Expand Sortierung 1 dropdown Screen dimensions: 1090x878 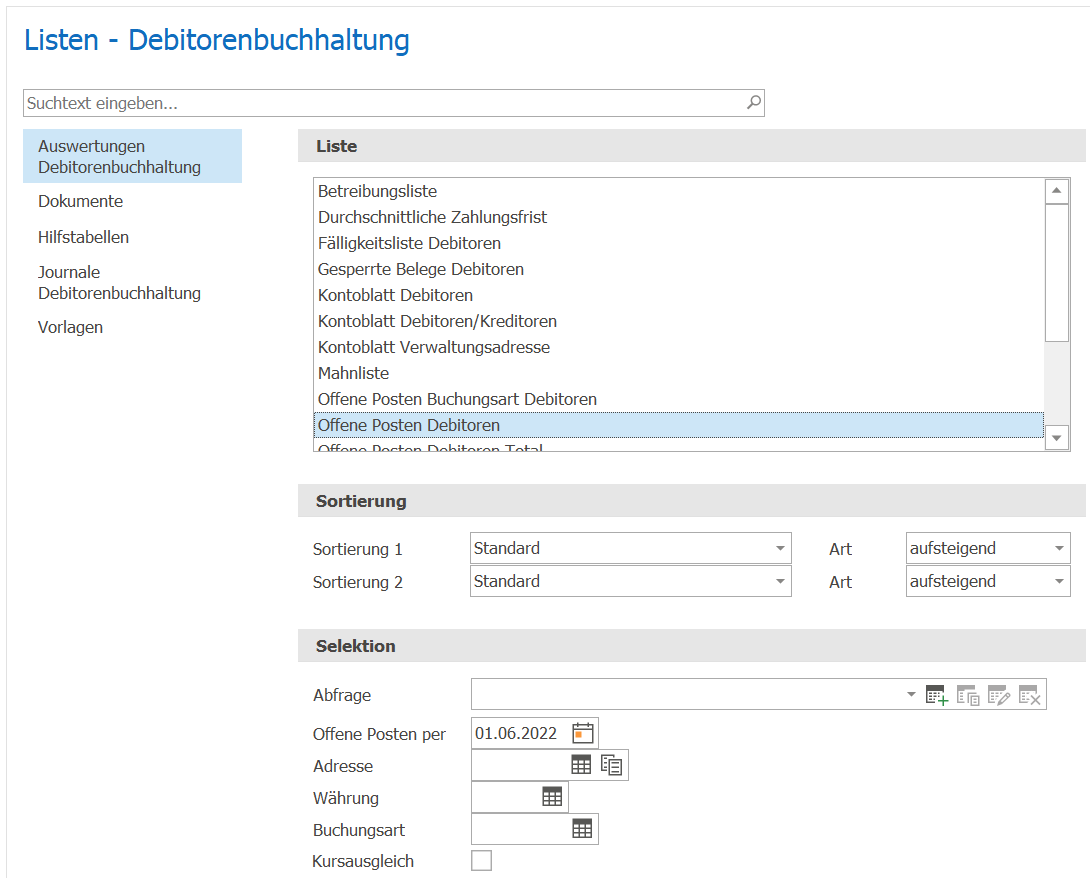[x=780, y=548]
